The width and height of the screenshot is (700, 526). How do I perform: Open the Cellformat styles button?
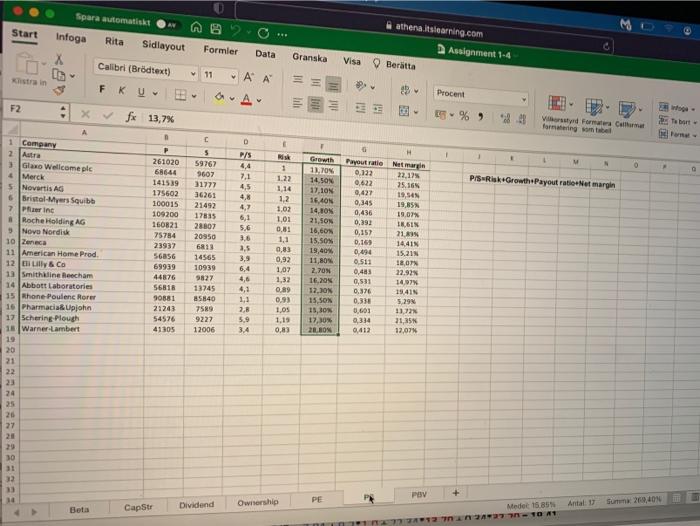pyautogui.click(x=629, y=116)
